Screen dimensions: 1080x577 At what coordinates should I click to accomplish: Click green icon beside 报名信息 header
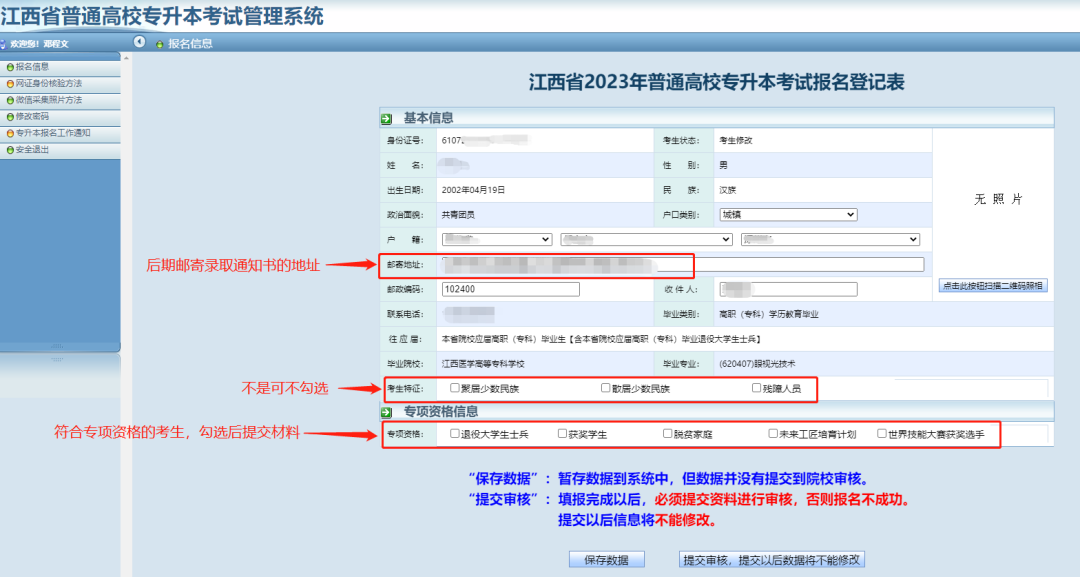[x=159, y=44]
